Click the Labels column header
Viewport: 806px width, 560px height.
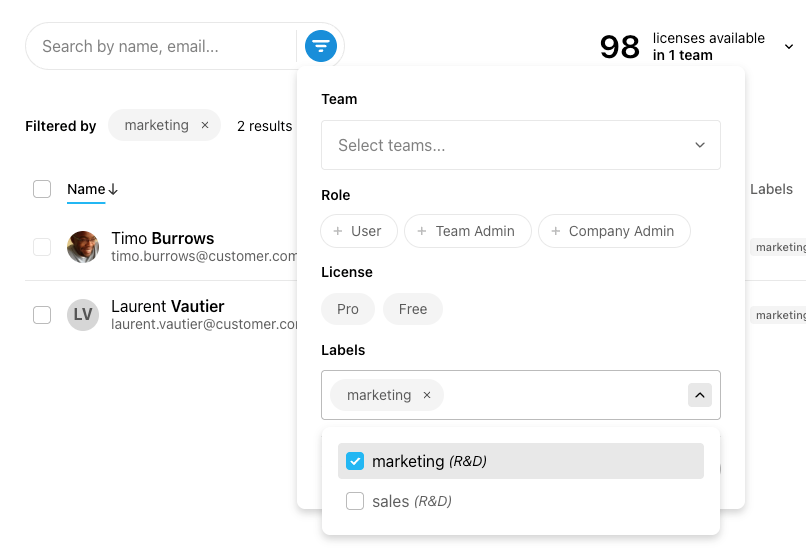pos(771,189)
